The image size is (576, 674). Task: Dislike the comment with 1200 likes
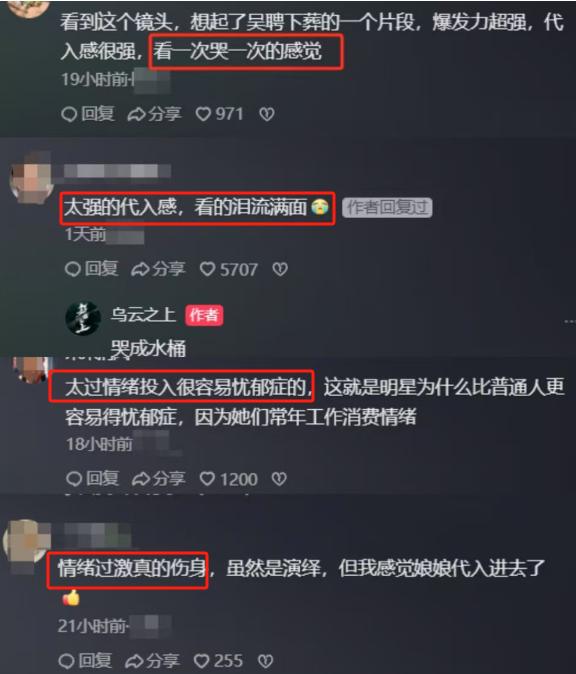[279, 479]
